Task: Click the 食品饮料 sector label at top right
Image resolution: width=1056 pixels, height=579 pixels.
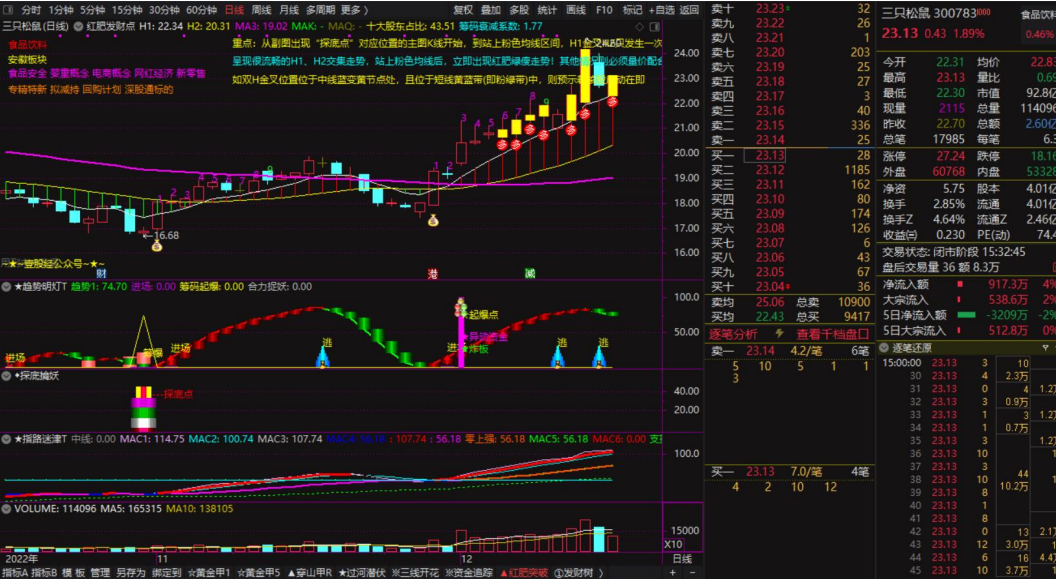Action: tap(1037, 15)
